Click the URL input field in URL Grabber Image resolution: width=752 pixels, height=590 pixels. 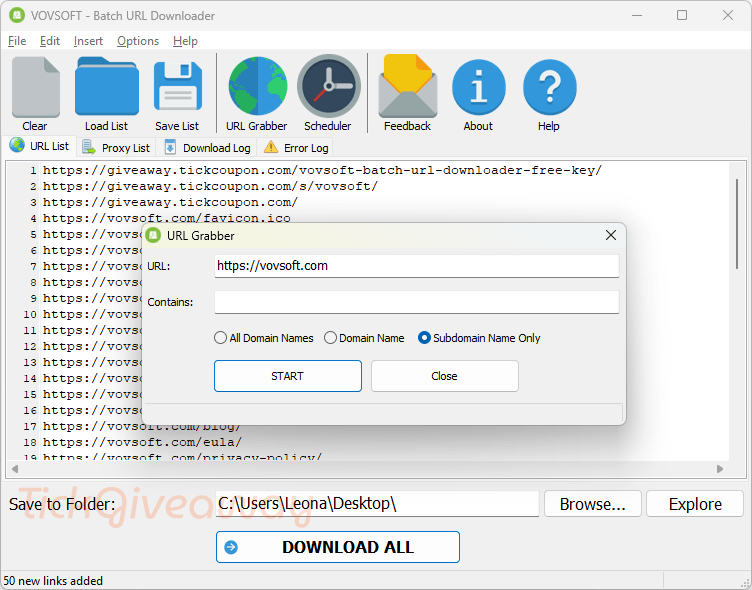[417, 266]
